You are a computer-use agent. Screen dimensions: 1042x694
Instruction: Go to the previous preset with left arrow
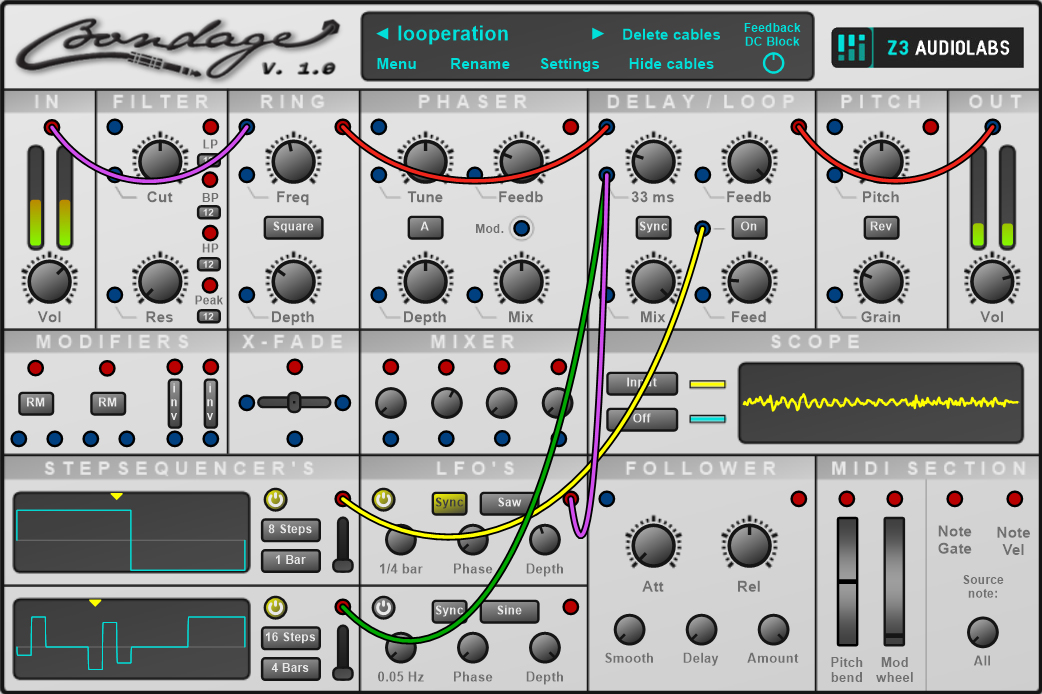click(x=382, y=33)
